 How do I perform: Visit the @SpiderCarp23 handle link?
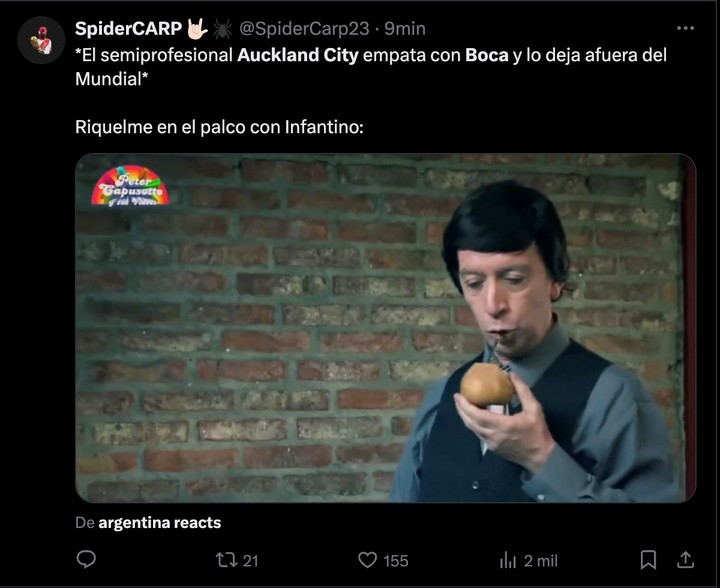(304, 29)
